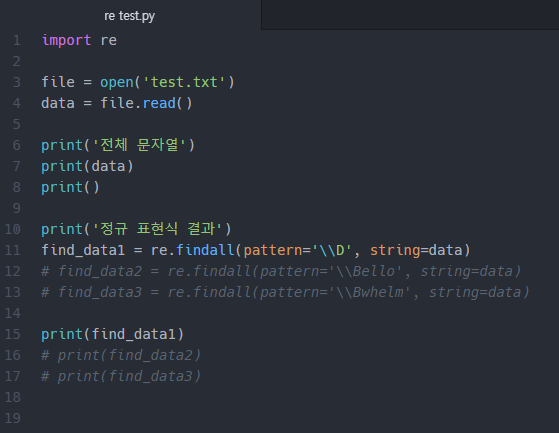Viewport: 559px width, 433px height.
Task: Click line number 2 in the gutter
Action: pos(16,61)
